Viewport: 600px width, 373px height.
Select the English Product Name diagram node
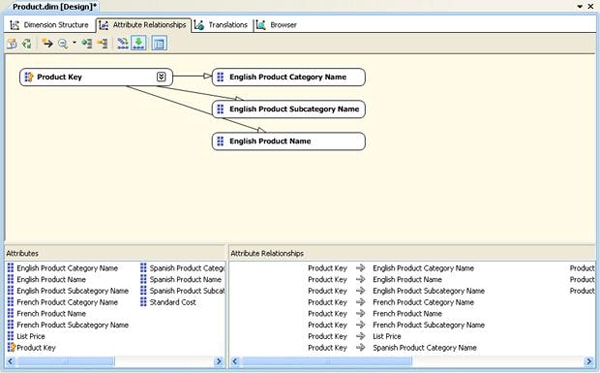(x=289, y=141)
